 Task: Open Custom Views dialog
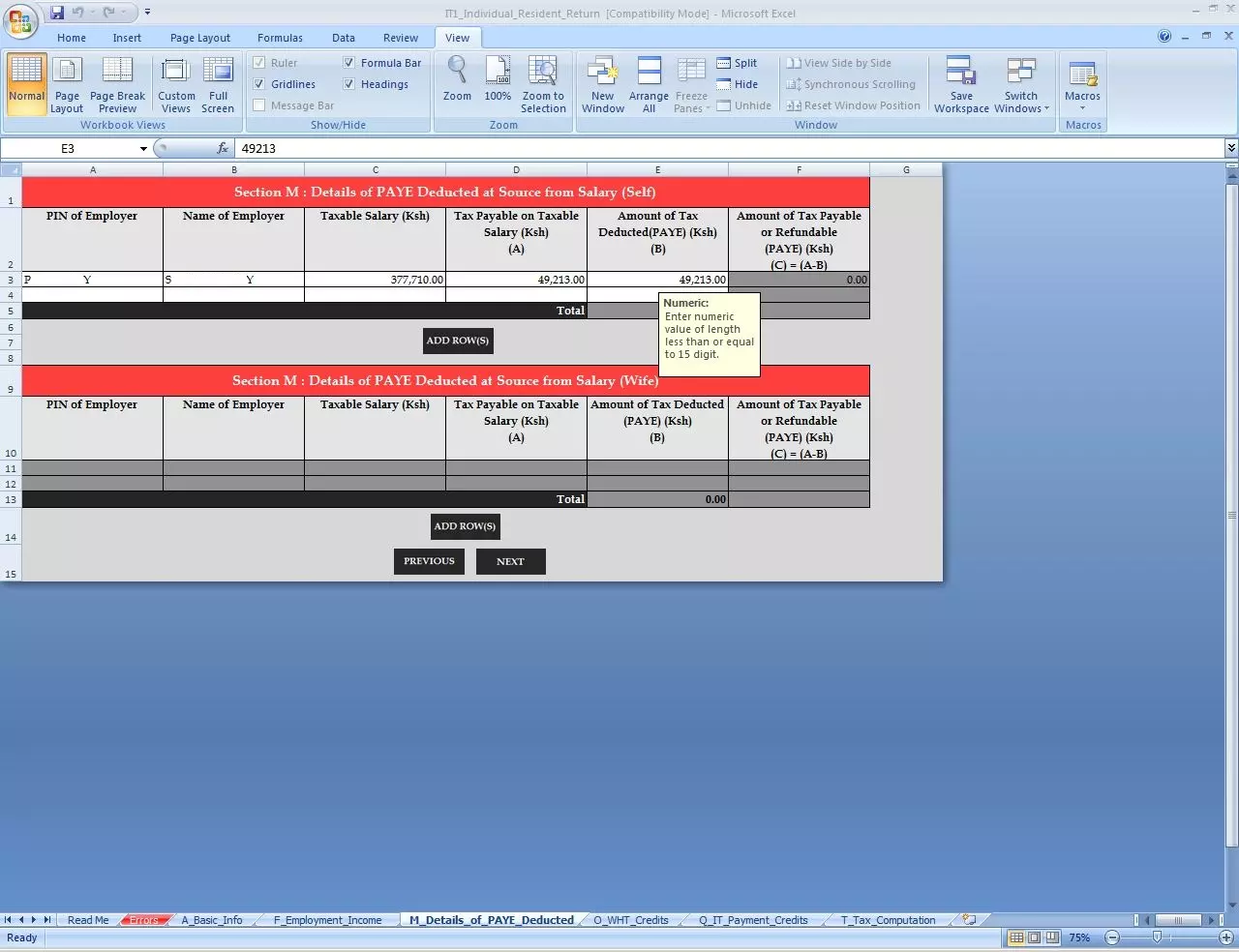point(176,85)
